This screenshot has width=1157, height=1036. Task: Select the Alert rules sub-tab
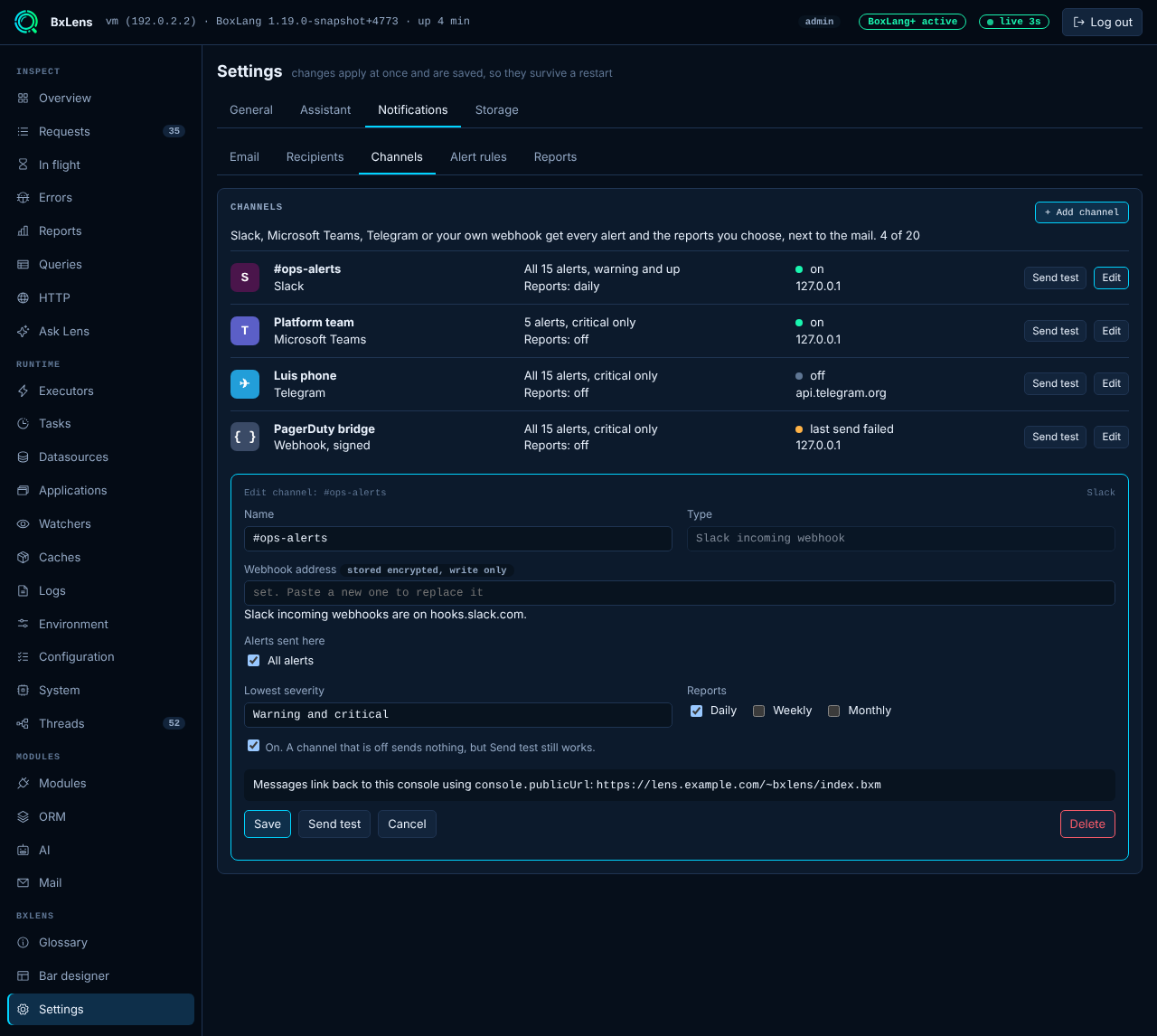click(x=478, y=156)
